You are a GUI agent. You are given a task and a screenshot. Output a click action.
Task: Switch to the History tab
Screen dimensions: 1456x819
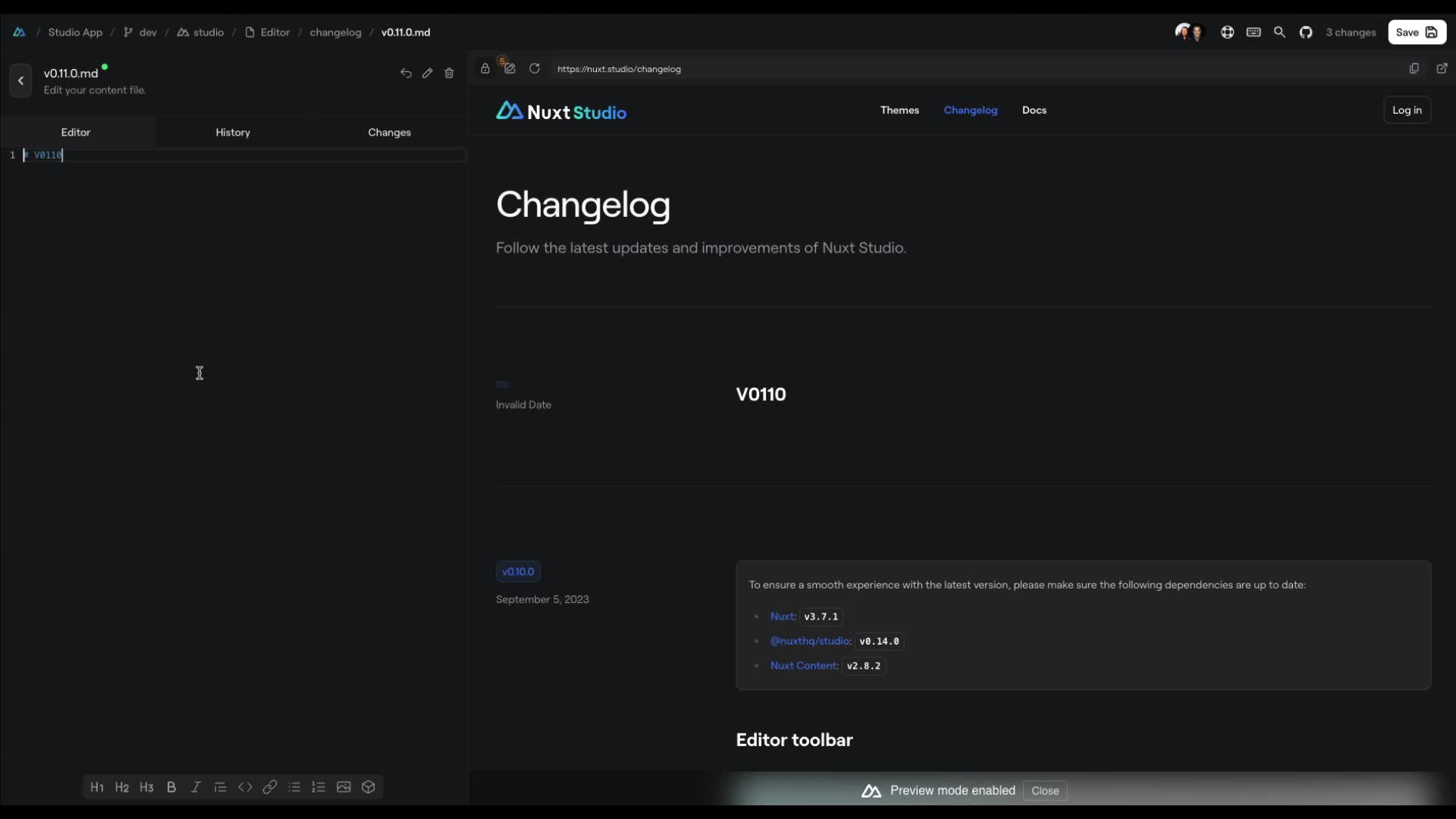pyautogui.click(x=233, y=132)
